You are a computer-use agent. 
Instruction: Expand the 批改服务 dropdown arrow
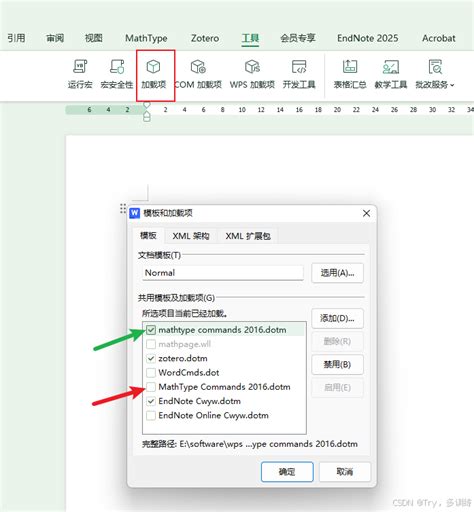[452, 85]
